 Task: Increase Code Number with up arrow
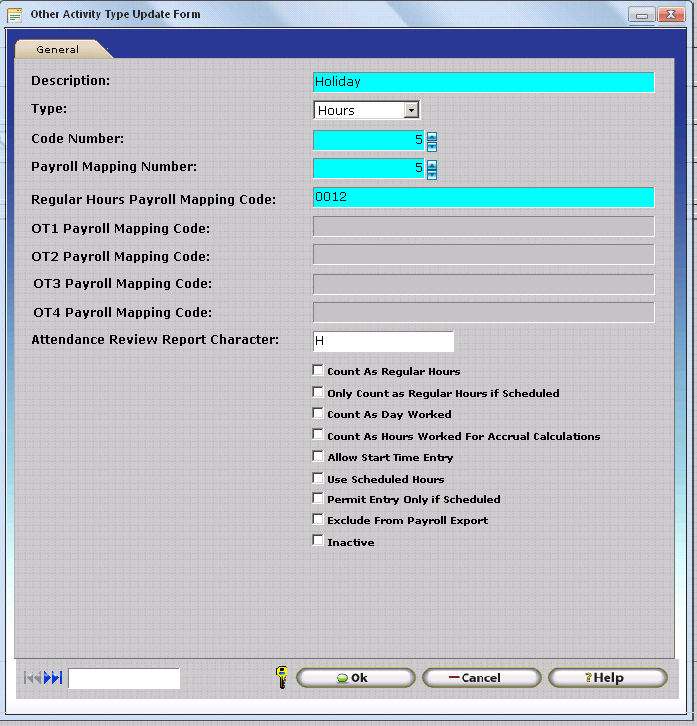[432, 136]
